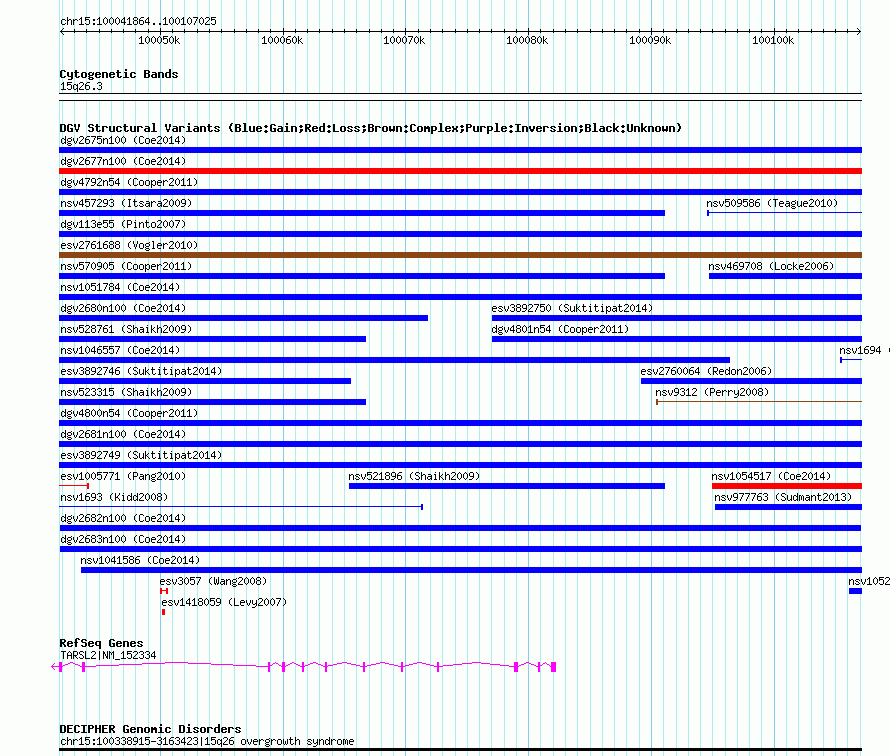890x756 pixels.
Task: Select dgv2681n100 (Coe2014) label
Action: 123,434
